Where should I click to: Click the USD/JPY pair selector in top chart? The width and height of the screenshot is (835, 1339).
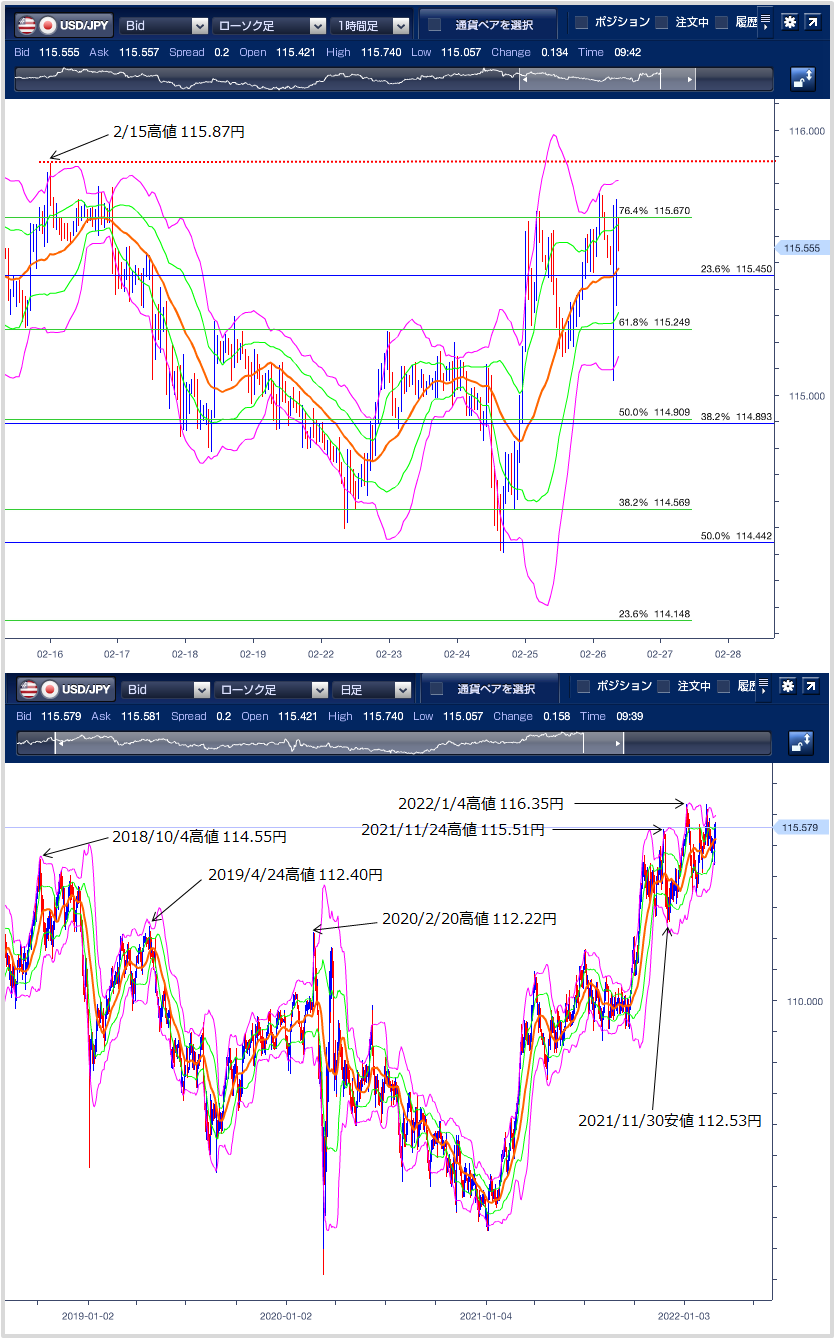pos(64,25)
